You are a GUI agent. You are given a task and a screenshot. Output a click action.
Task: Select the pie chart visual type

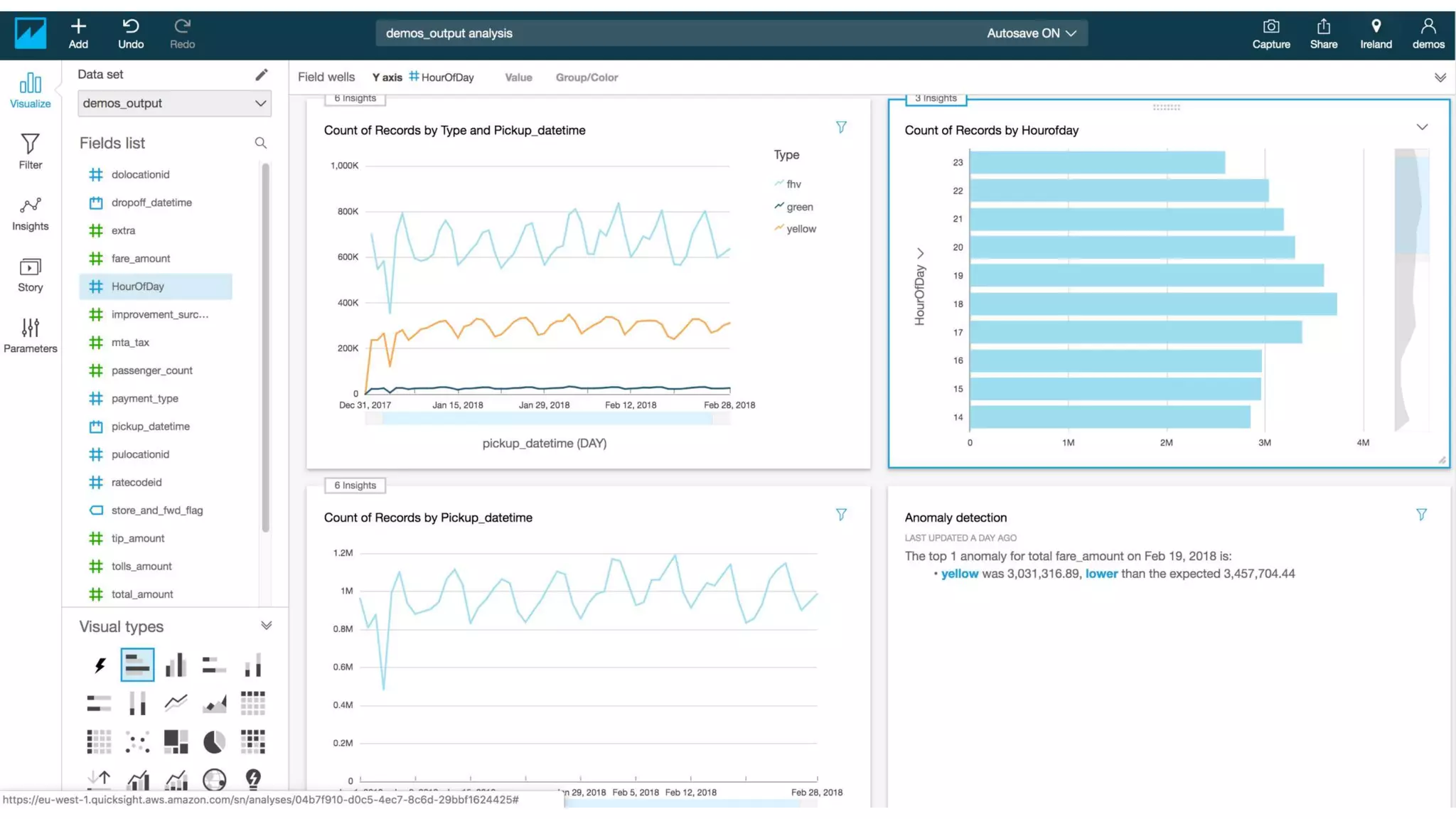[214, 742]
